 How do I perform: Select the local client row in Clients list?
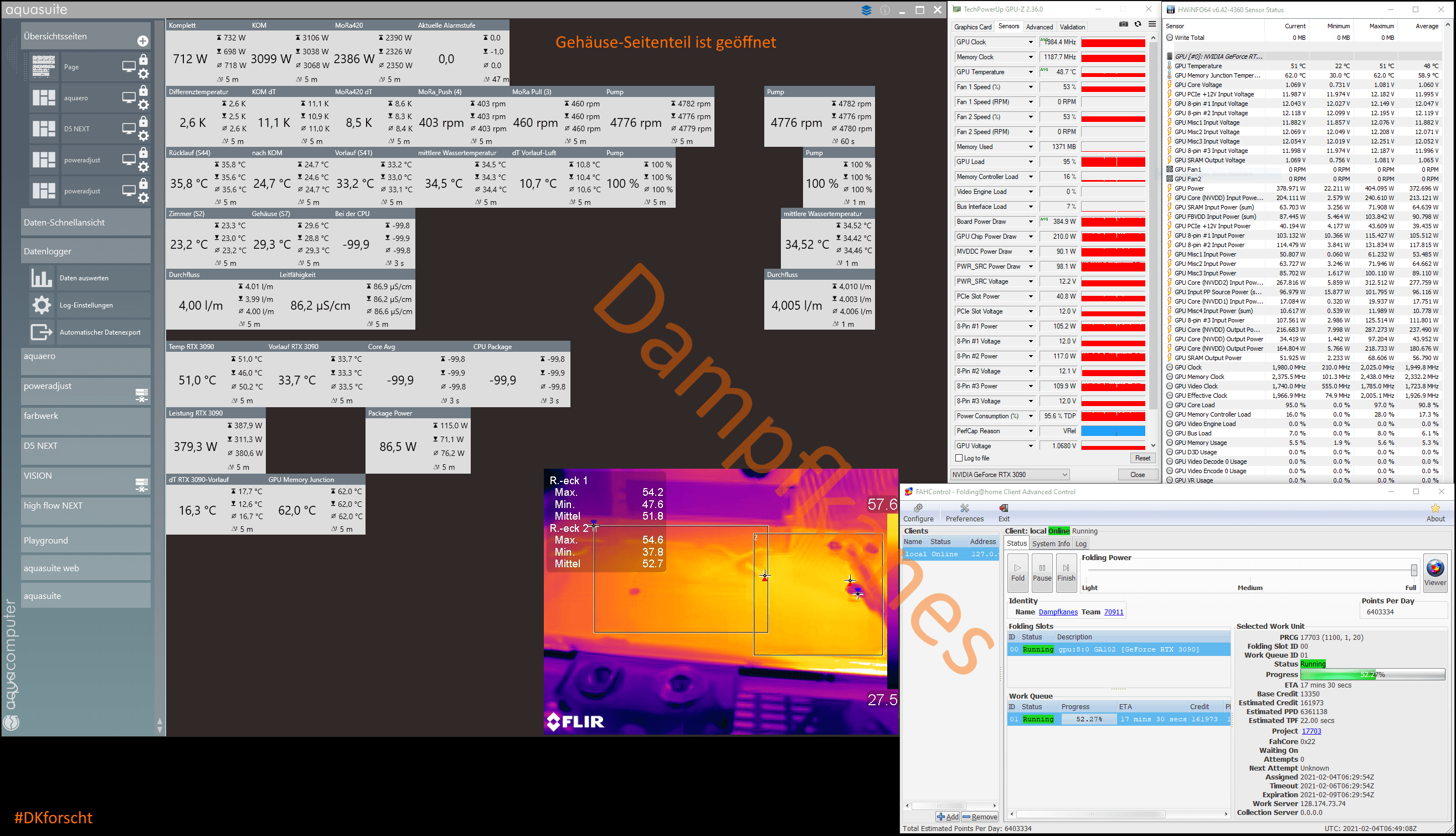[x=950, y=555]
